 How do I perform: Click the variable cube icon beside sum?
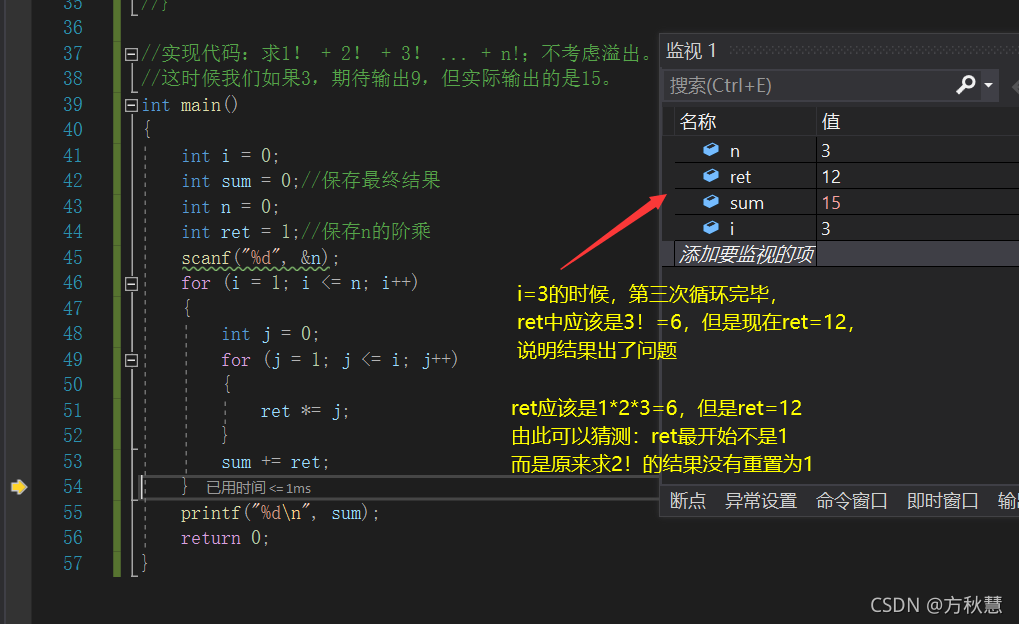711,202
